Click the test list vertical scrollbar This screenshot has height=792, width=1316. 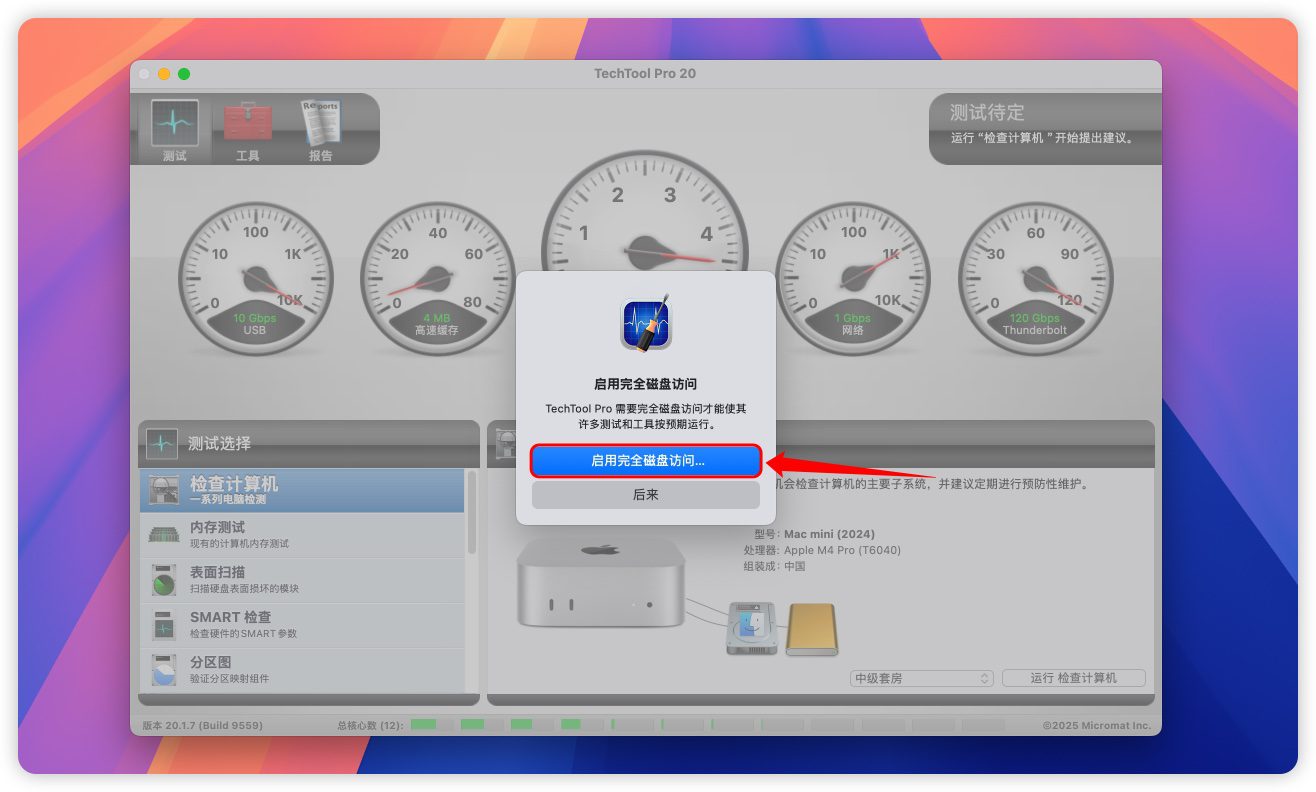[472, 513]
